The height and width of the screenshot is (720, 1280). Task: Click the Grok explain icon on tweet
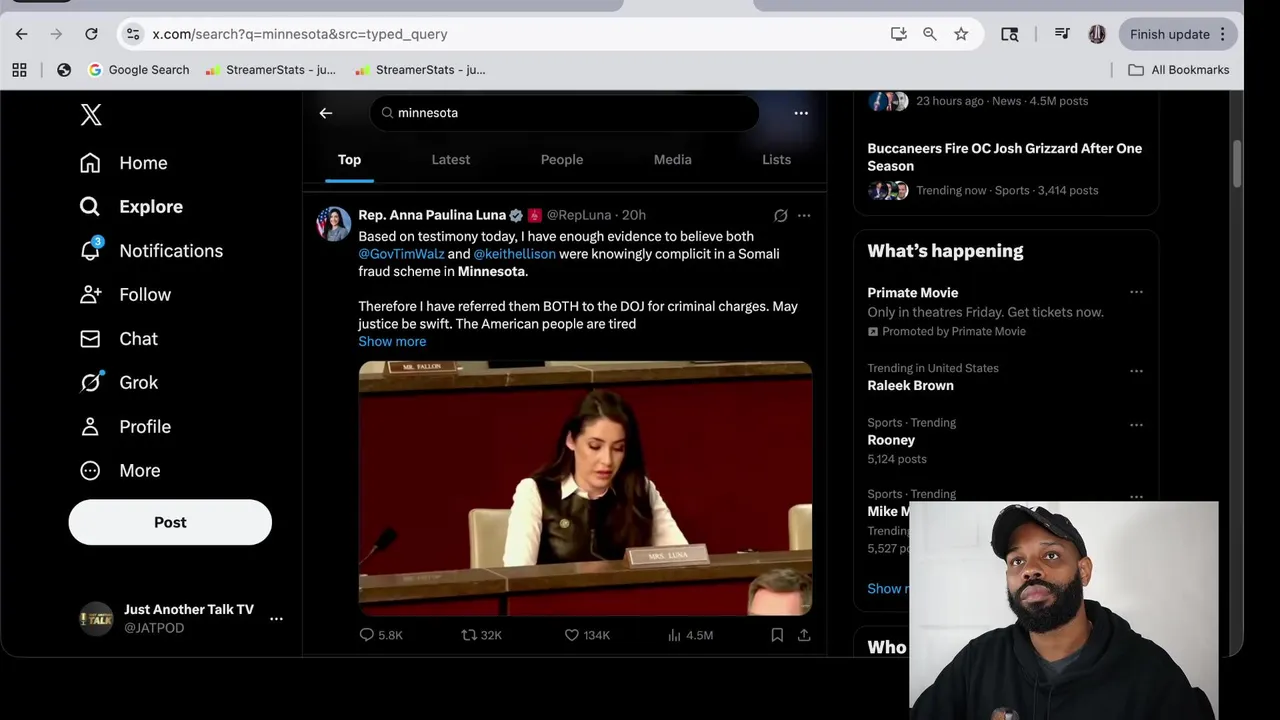(x=781, y=215)
